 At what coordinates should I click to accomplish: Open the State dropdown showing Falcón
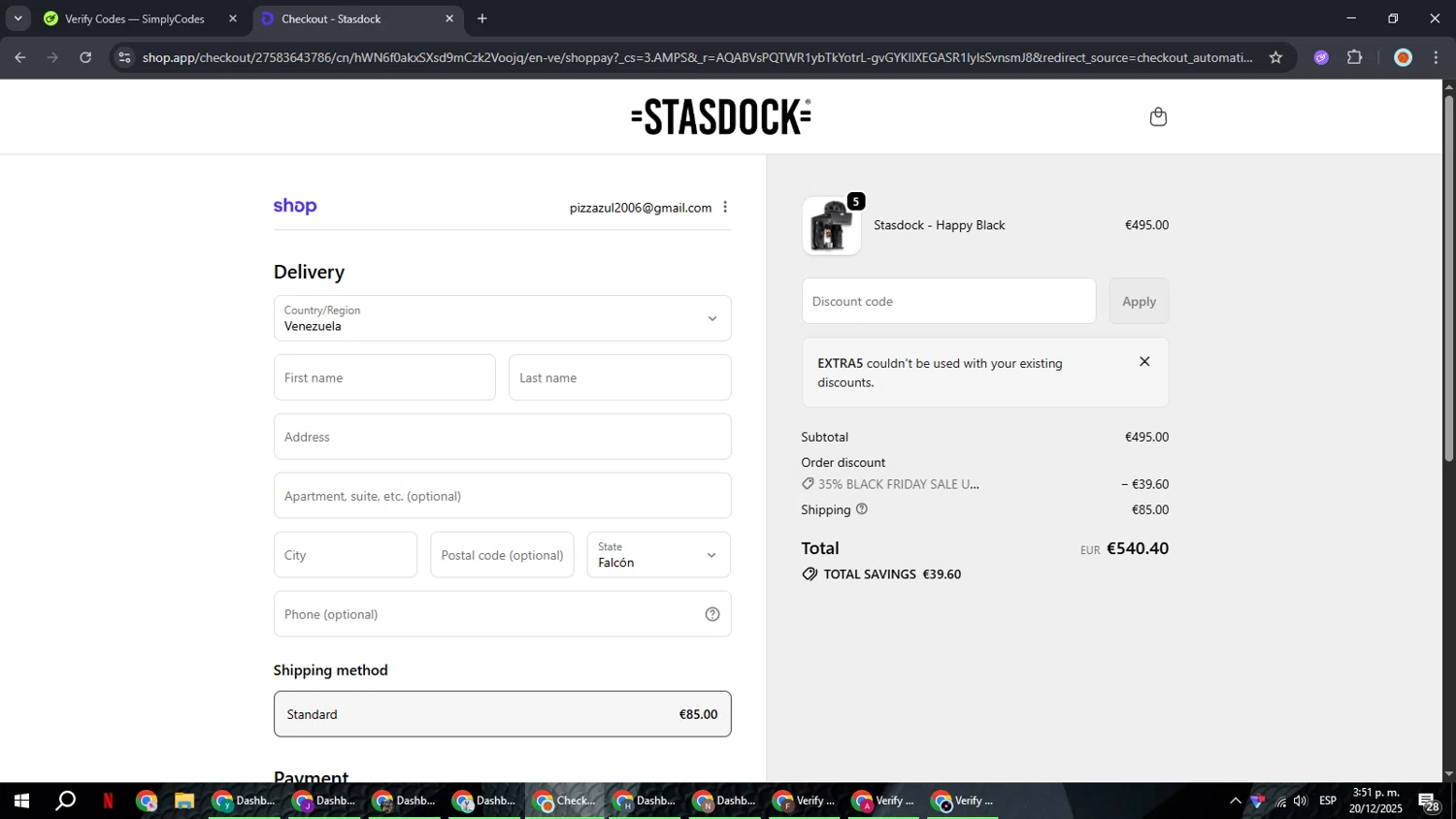click(658, 555)
